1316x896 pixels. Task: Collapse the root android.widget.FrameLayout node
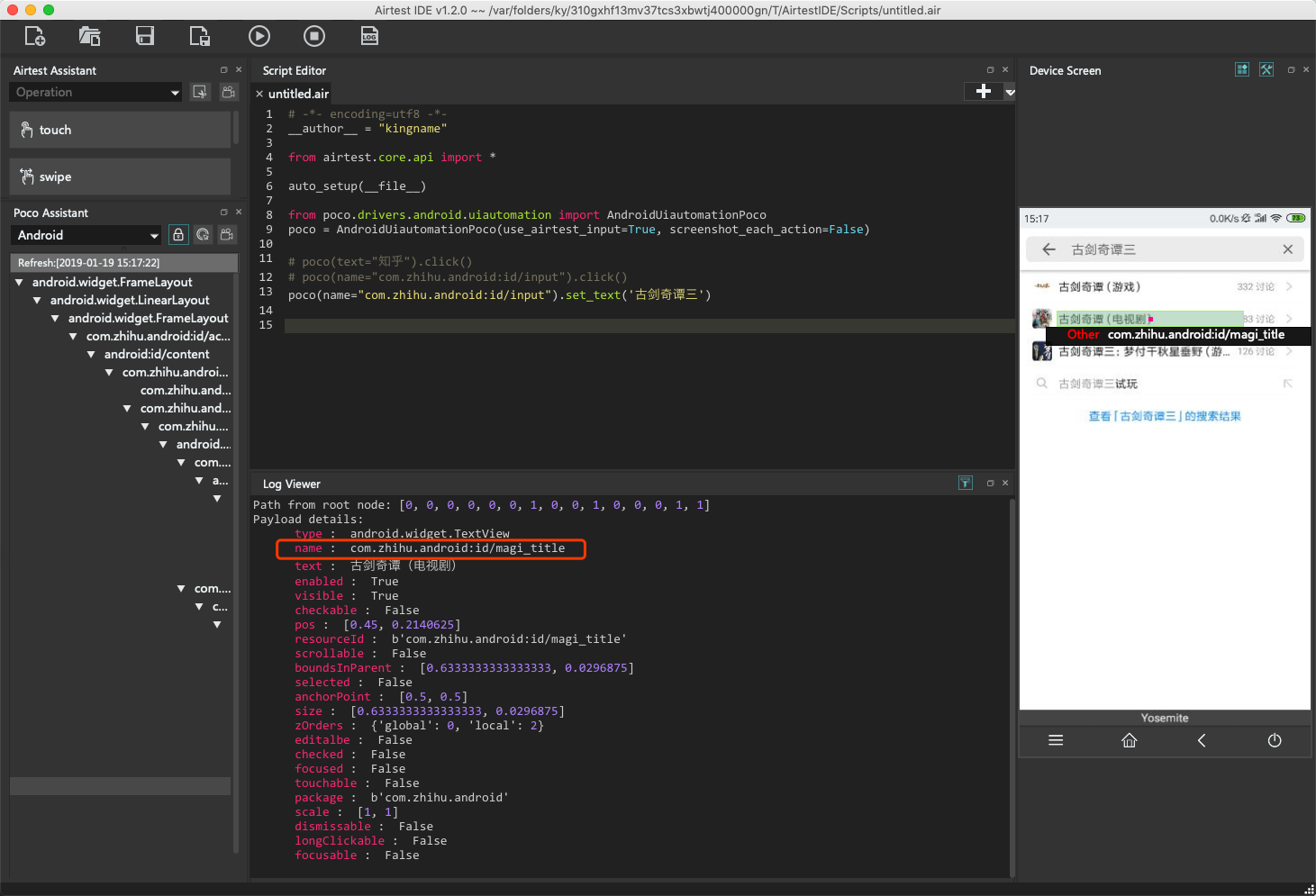point(20,282)
